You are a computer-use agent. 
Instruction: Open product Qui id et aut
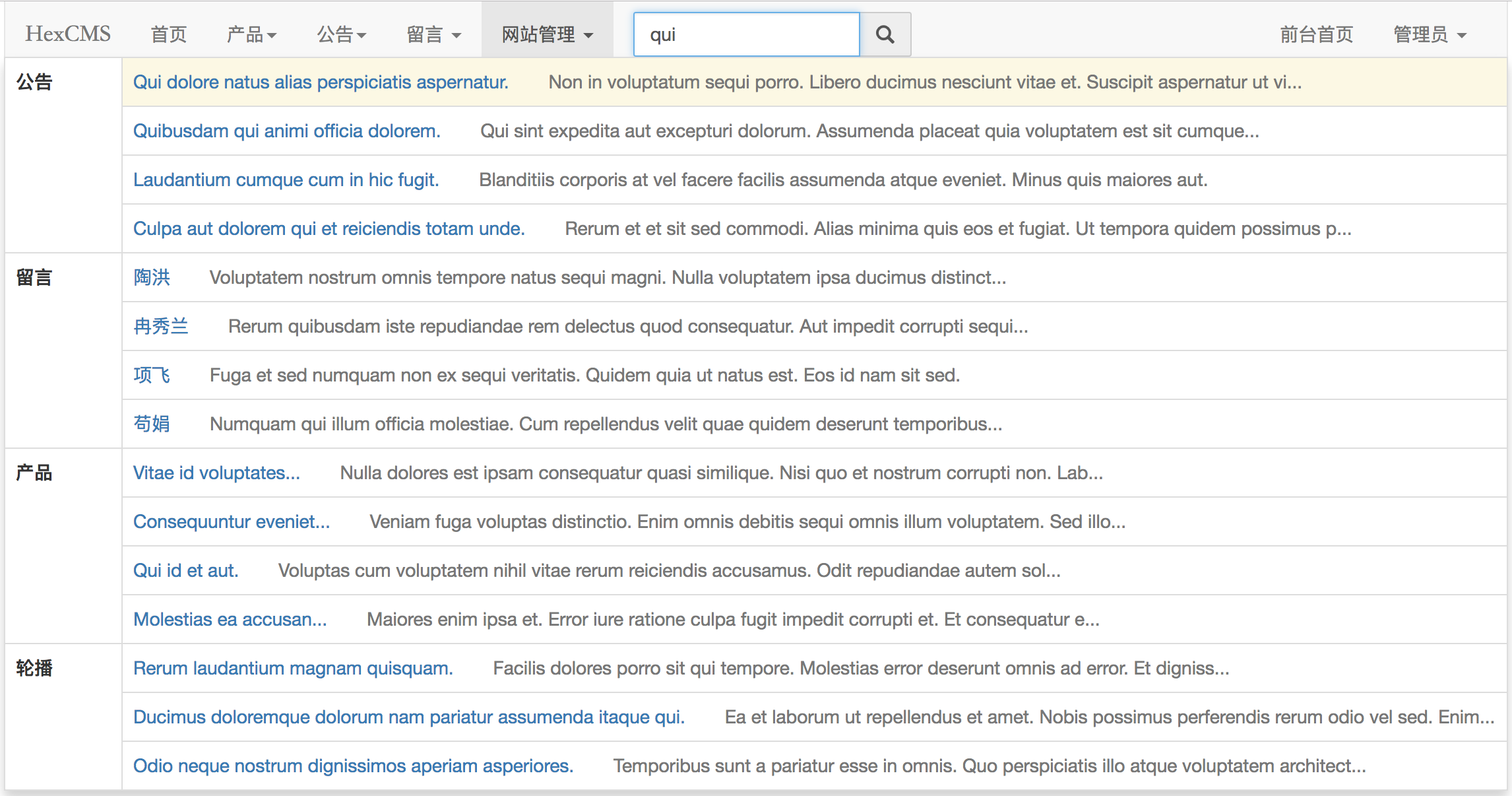point(185,570)
